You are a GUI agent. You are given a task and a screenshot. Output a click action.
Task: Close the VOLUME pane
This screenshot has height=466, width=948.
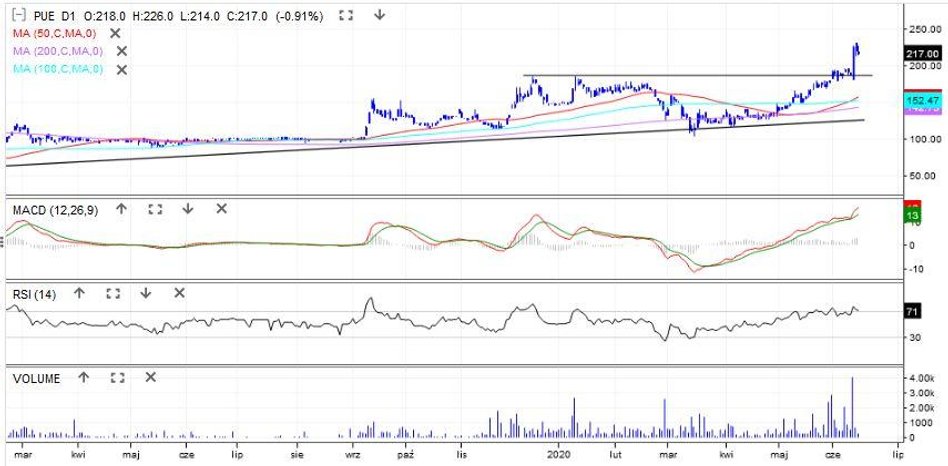[x=150, y=378]
